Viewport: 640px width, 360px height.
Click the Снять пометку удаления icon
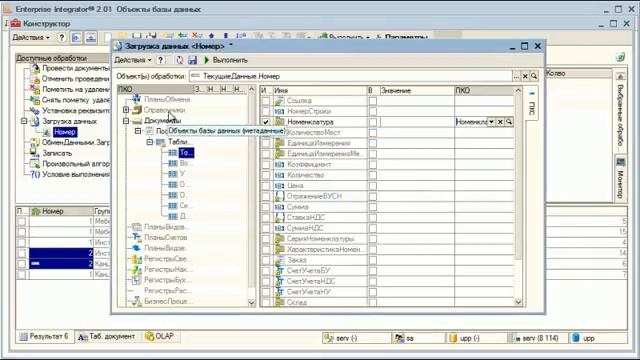coord(35,100)
